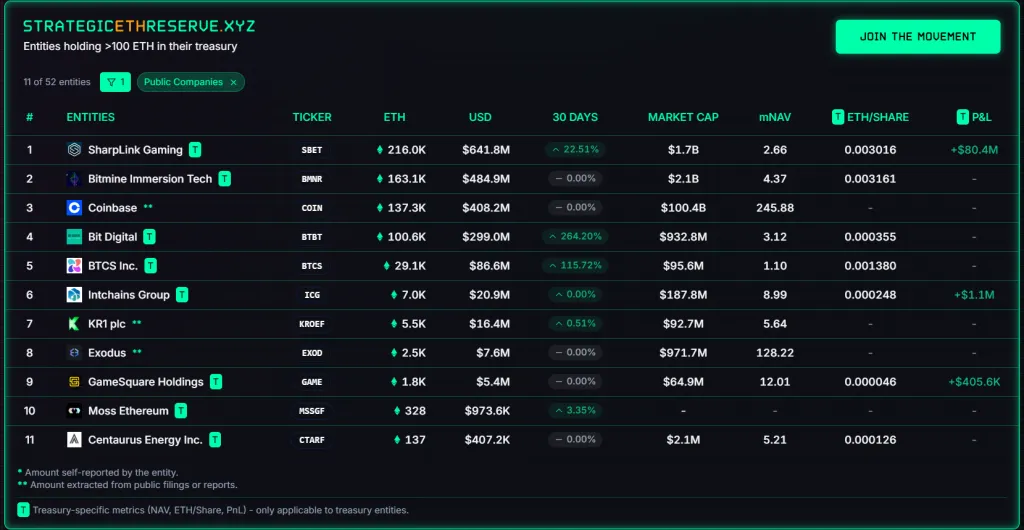
Task: Sort by the 30 DAYS column header
Action: click(x=575, y=117)
